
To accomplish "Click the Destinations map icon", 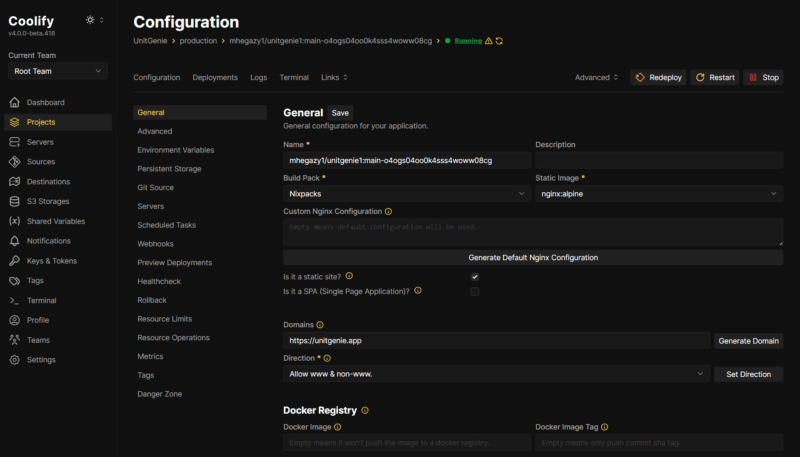I will [14, 182].
